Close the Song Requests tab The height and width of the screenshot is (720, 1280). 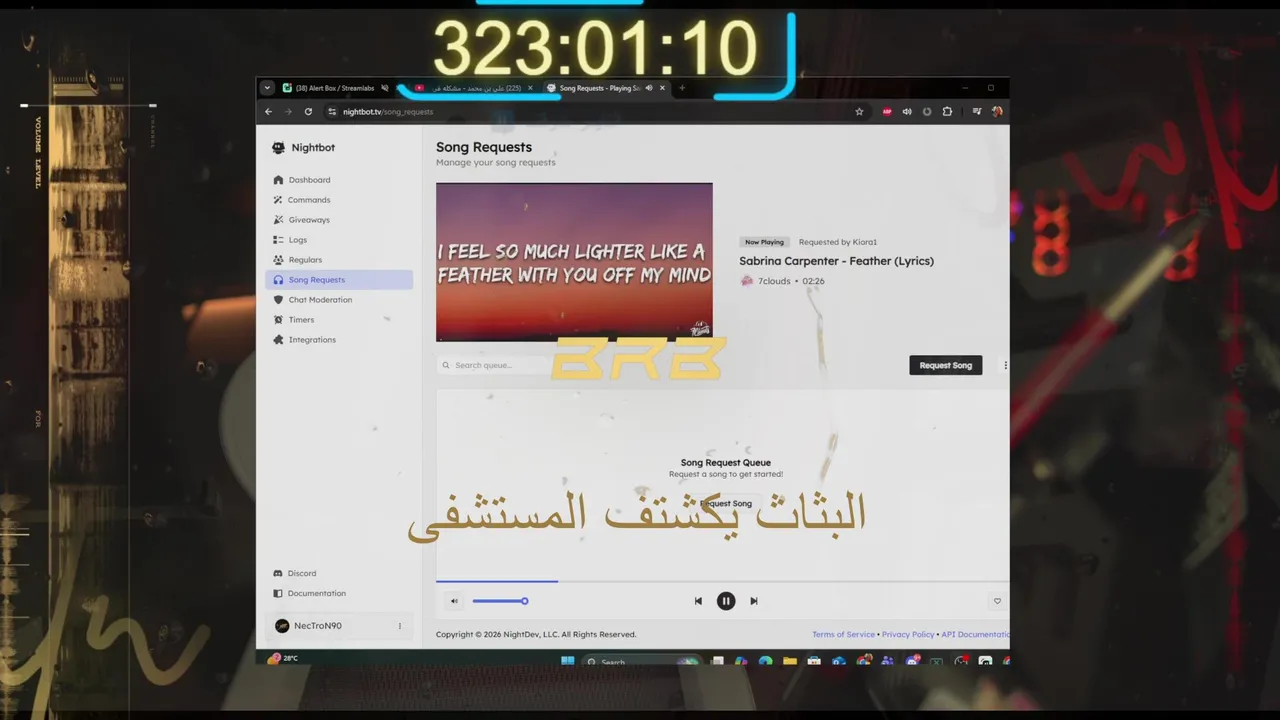662,88
